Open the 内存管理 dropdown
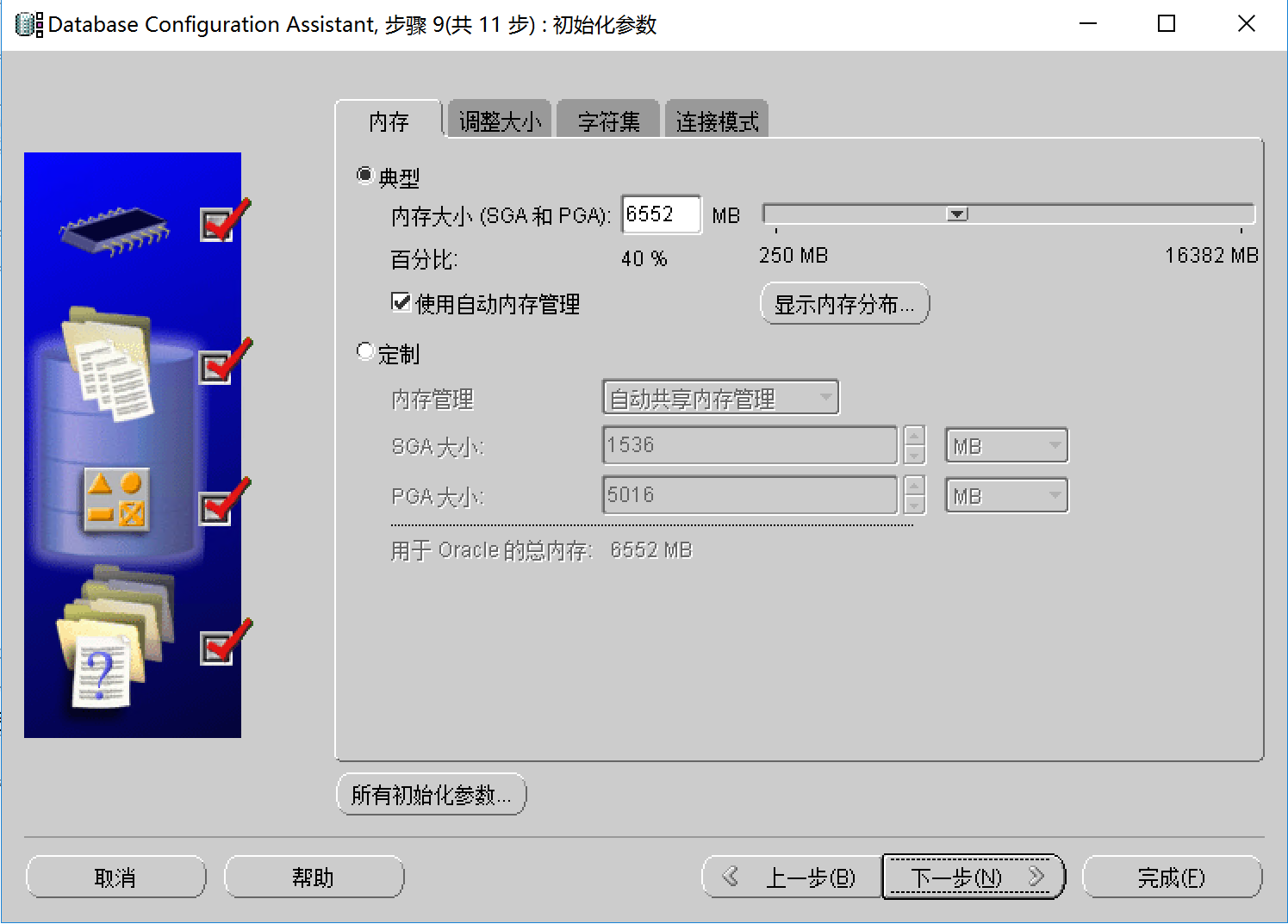This screenshot has width=1288, height=924. click(720, 398)
